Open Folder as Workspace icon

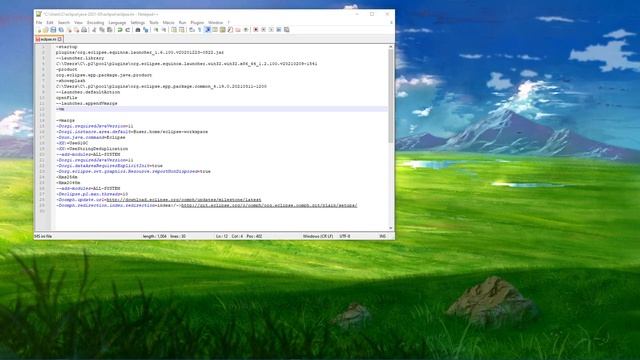(238, 30)
